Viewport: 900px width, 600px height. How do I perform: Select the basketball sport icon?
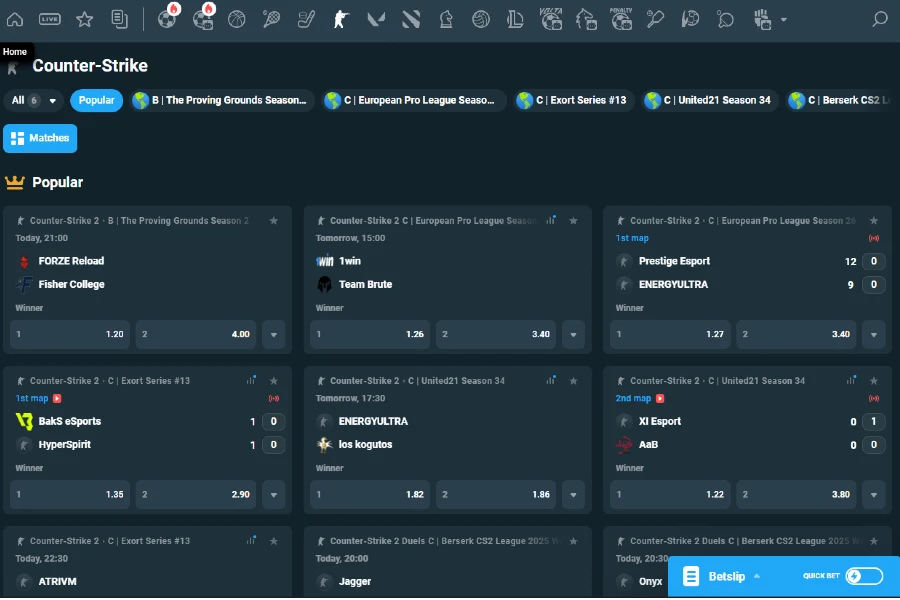[237, 18]
